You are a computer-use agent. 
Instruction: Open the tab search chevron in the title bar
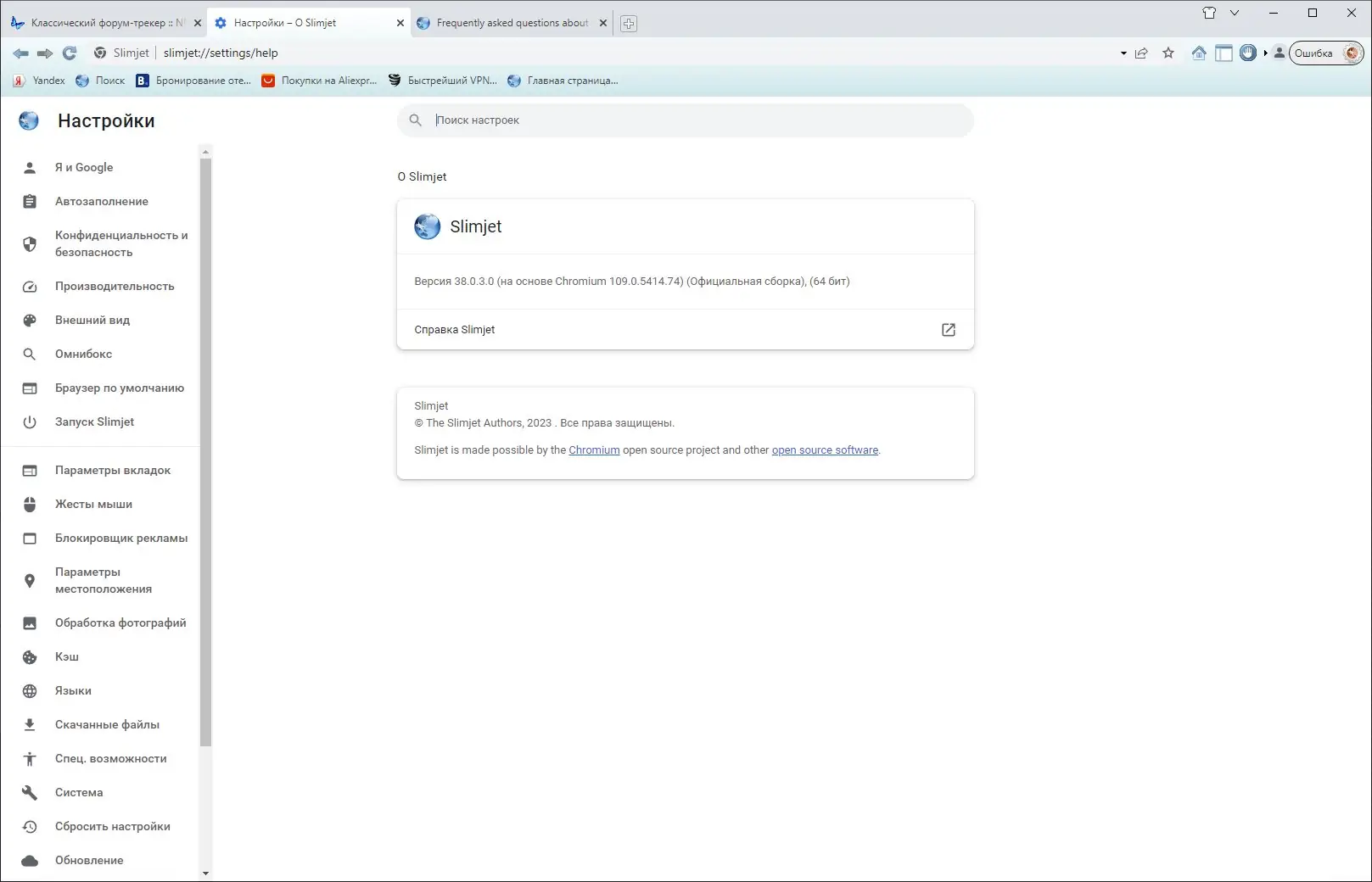point(1235,13)
